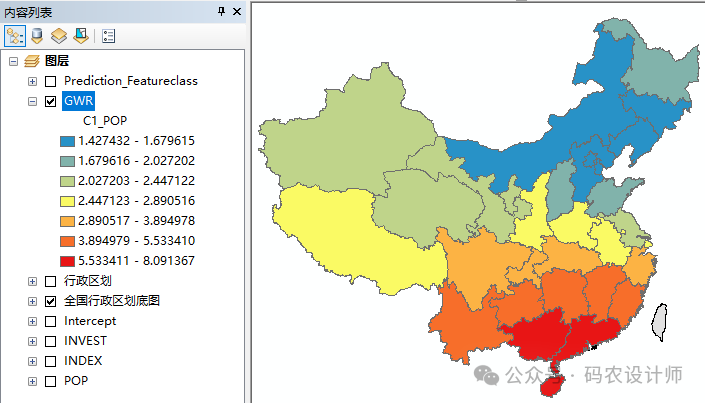Click teal swatch for 1.679616 - 2.027202
Screen dimensions: 705x403
click(x=67, y=161)
